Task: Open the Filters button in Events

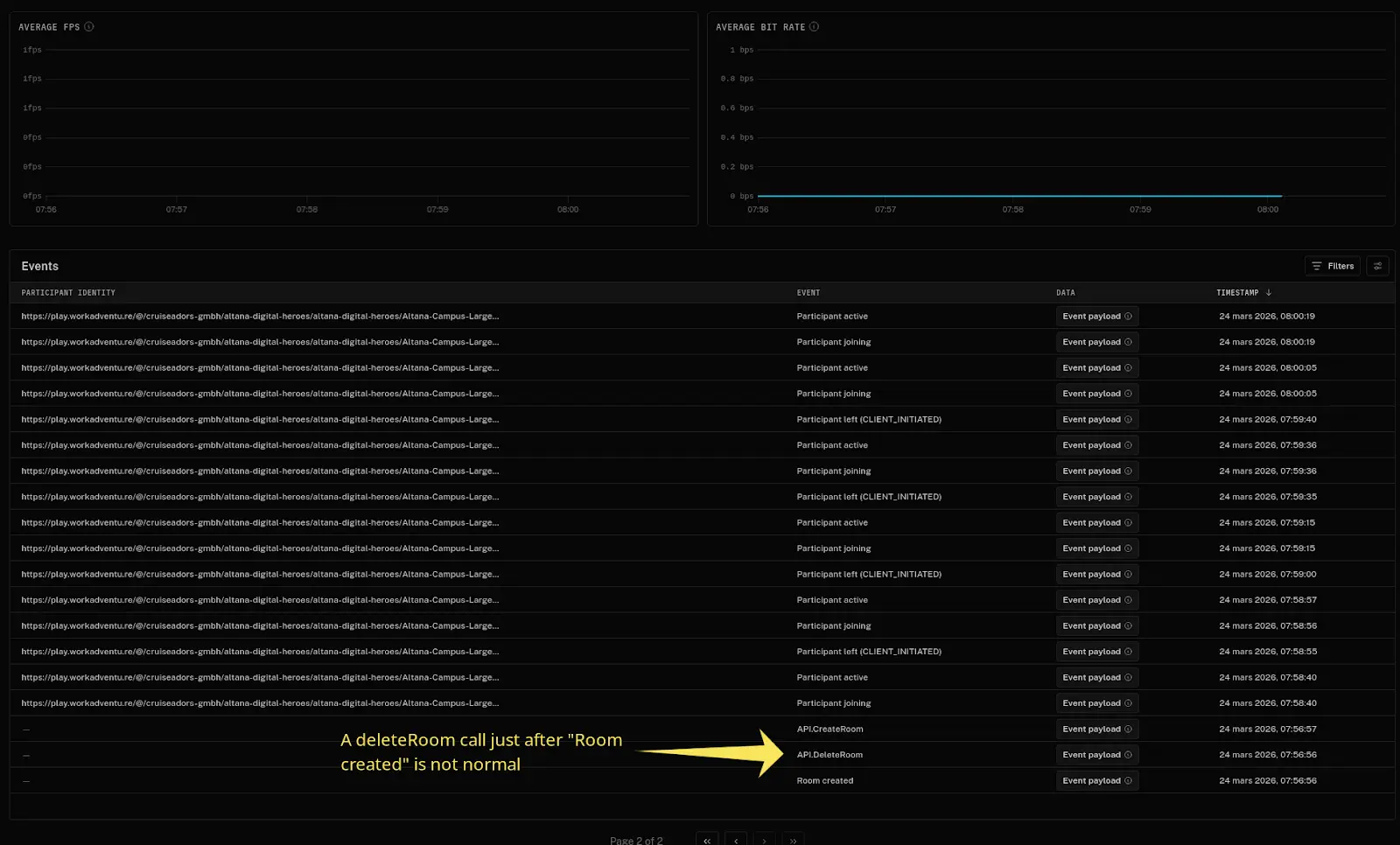Action: pyautogui.click(x=1333, y=266)
